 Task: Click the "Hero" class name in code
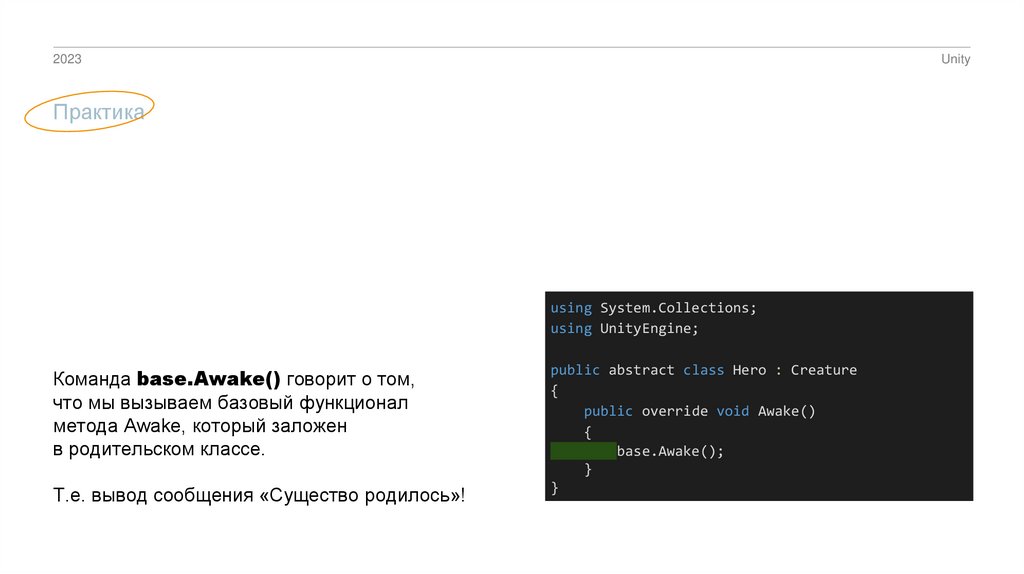[749, 370]
